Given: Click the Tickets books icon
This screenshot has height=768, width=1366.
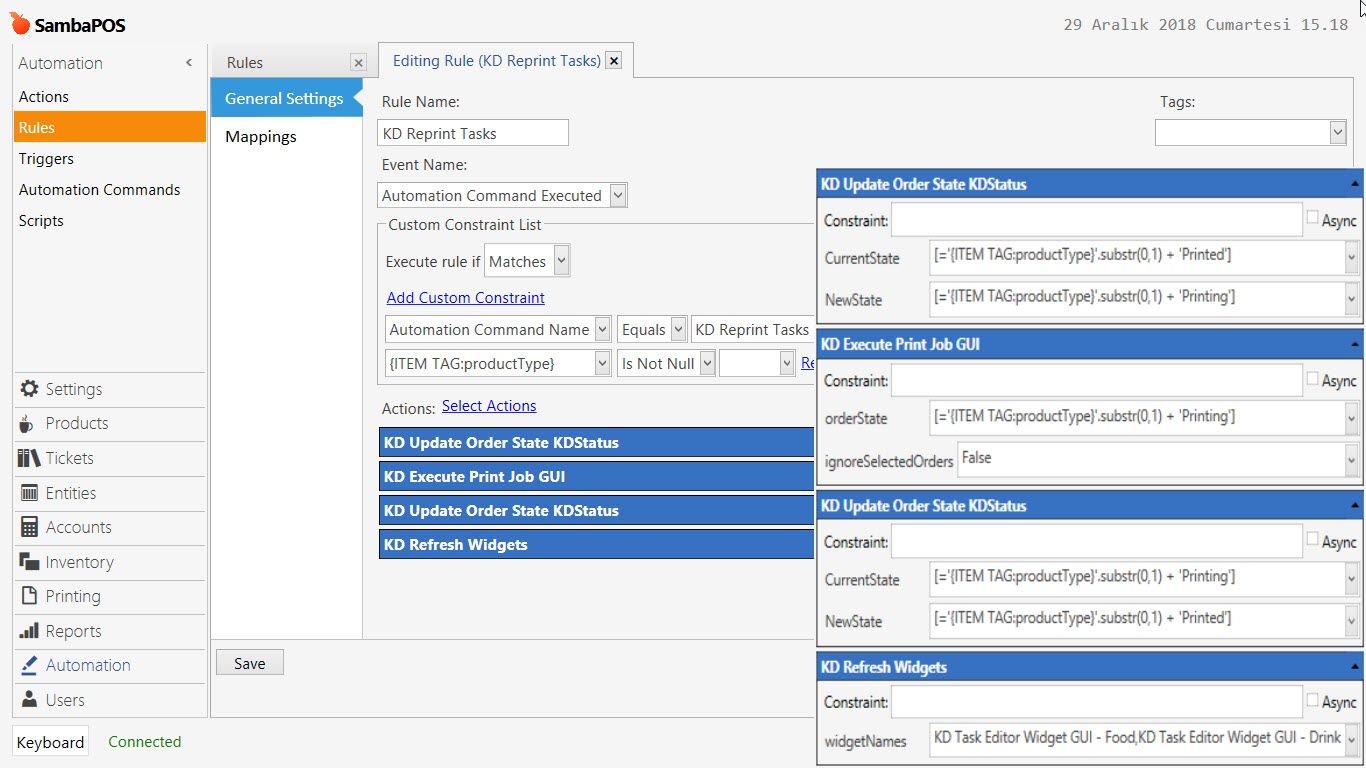Looking at the screenshot, I should [29, 458].
